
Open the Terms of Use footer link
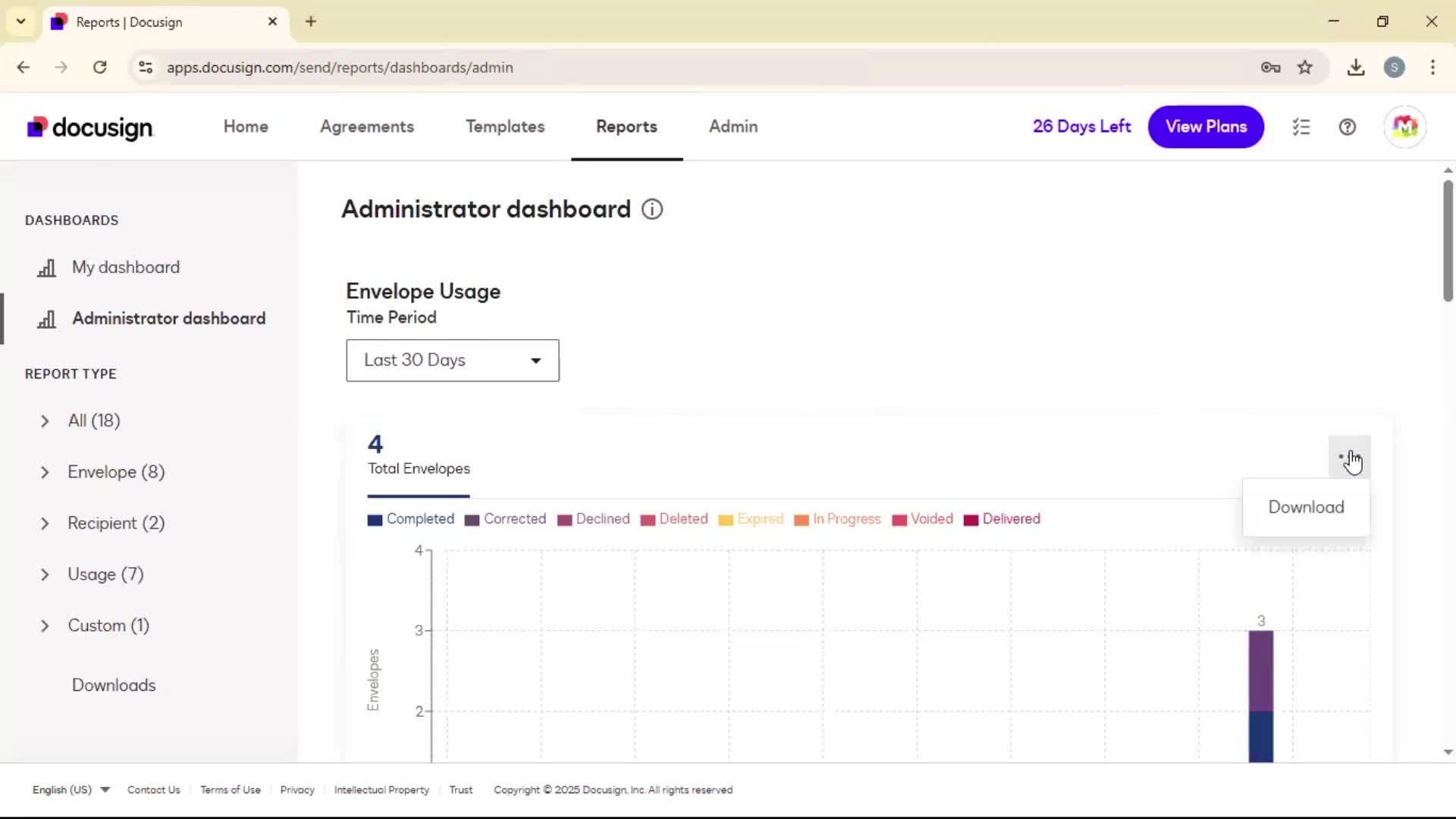point(231,790)
